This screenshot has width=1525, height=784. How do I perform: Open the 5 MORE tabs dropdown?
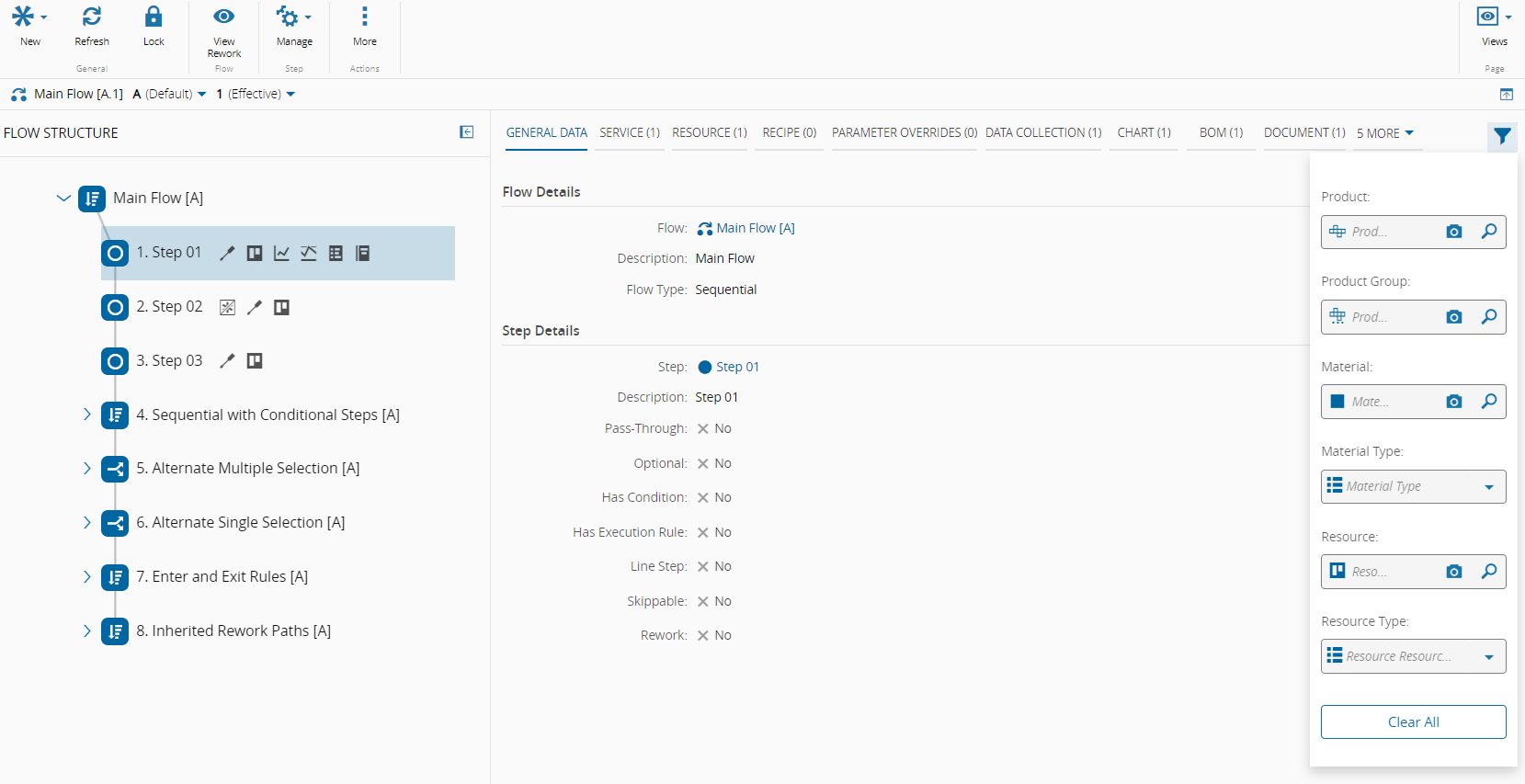tap(1385, 133)
